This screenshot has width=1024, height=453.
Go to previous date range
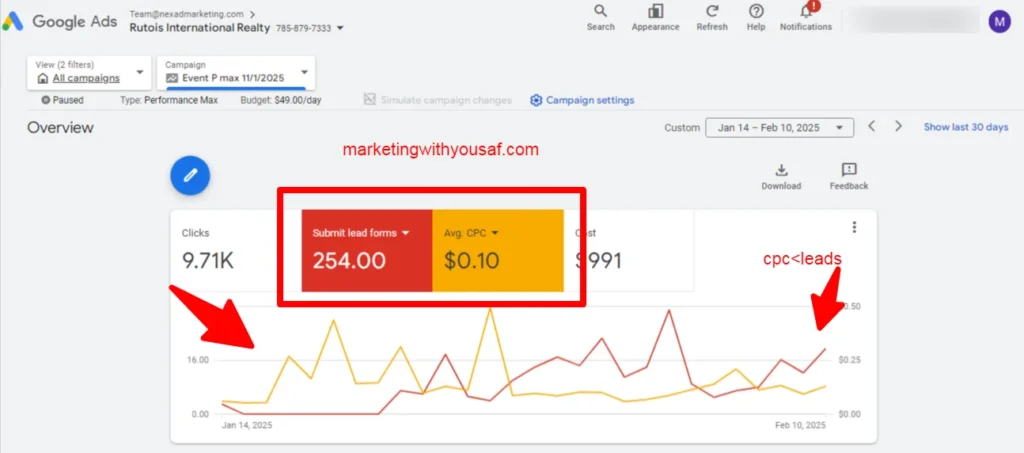tap(871, 127)
